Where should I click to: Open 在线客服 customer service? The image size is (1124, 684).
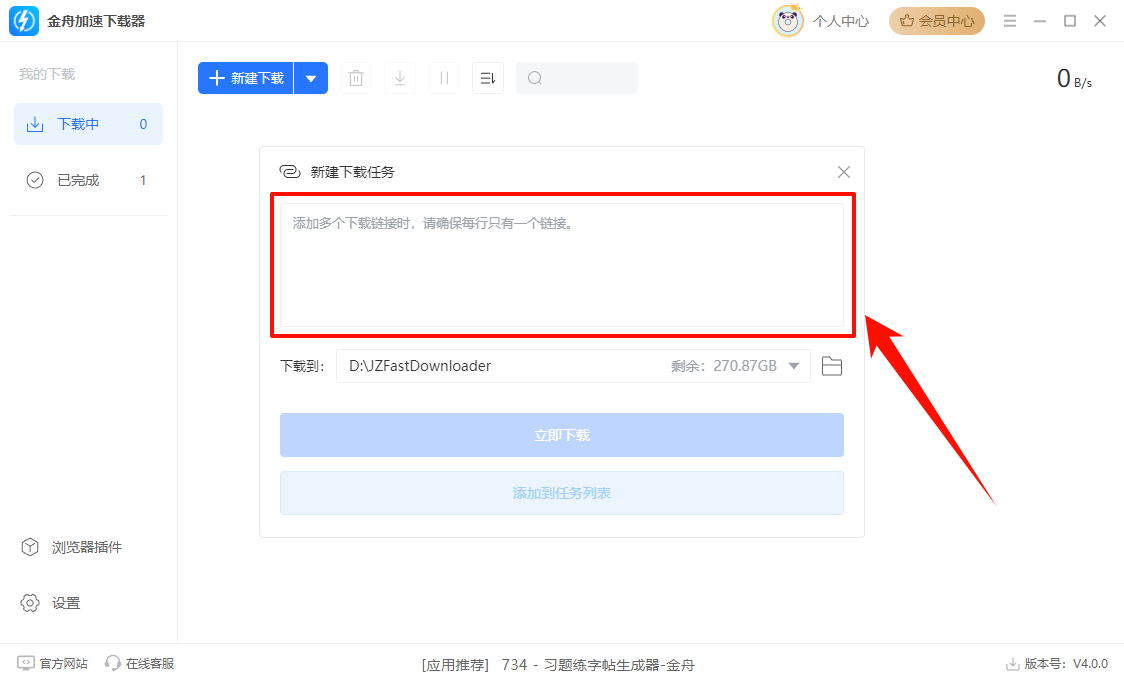pos(140,662)
